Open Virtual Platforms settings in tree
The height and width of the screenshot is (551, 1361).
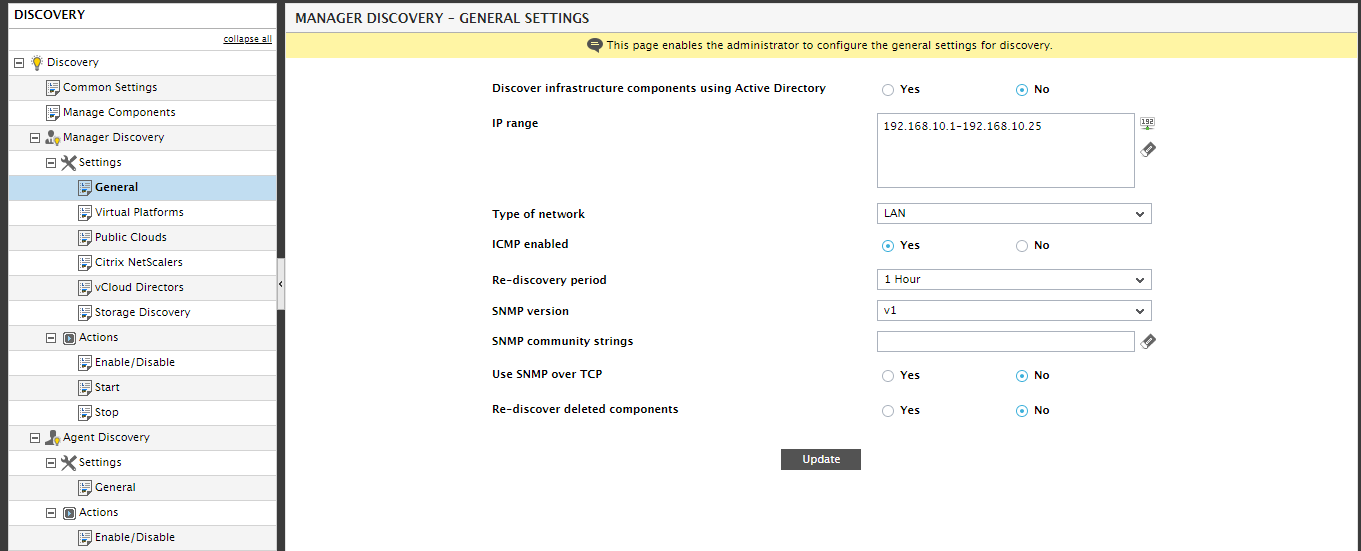point(139,212)
